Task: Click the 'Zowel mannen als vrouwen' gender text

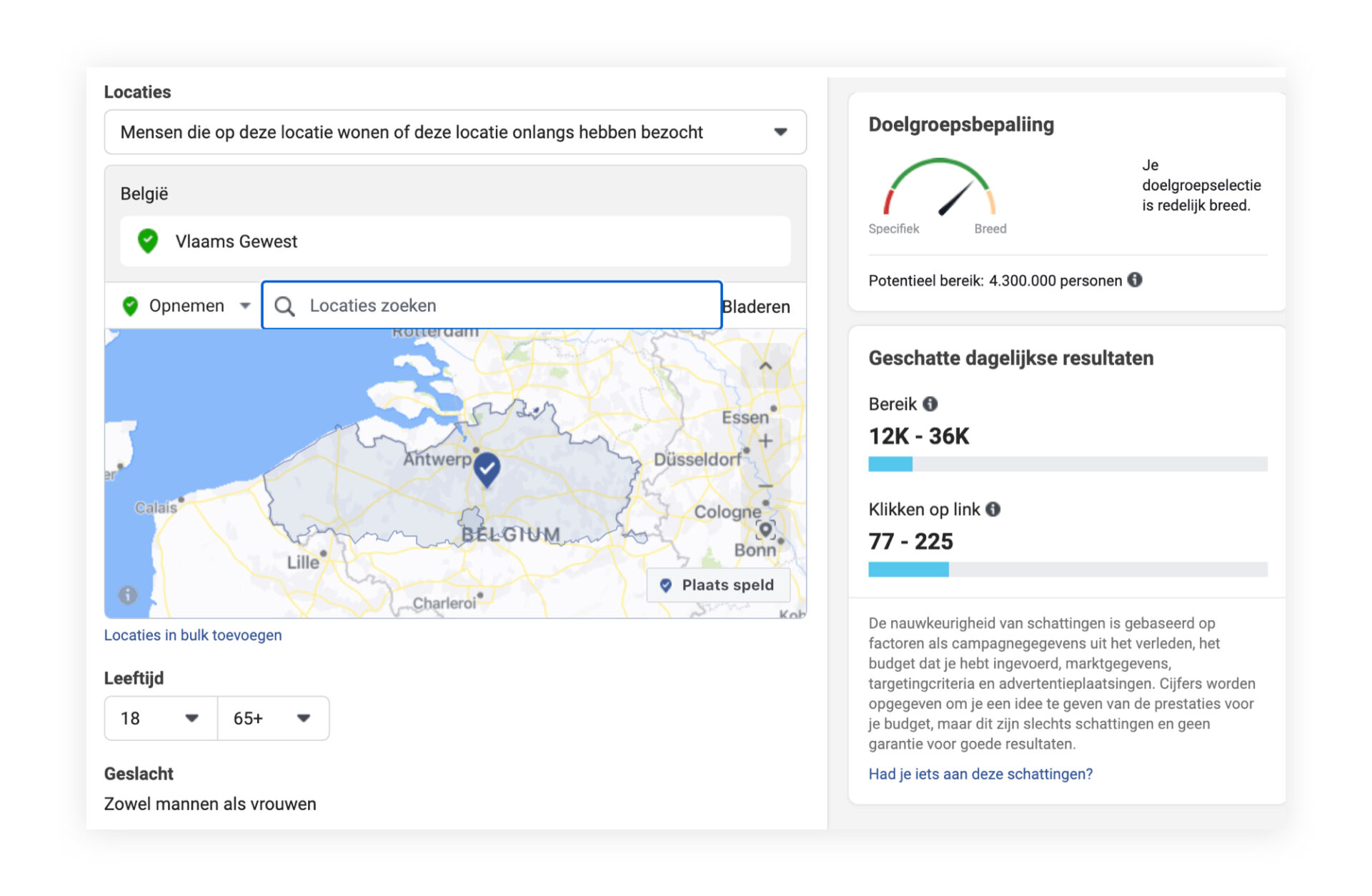Action: [210, 804]
